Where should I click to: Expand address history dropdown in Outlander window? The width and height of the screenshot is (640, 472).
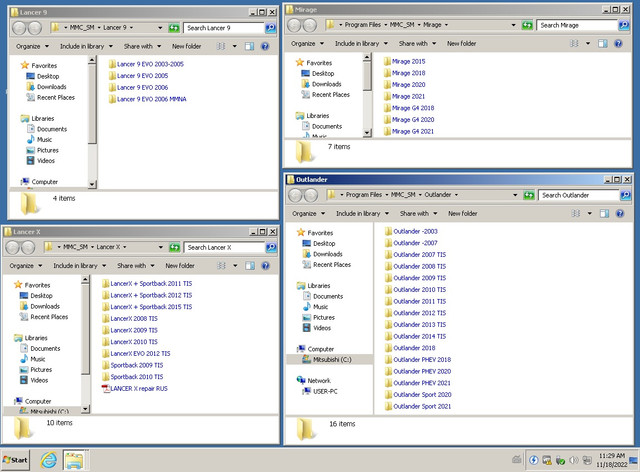tap(515, 195)
